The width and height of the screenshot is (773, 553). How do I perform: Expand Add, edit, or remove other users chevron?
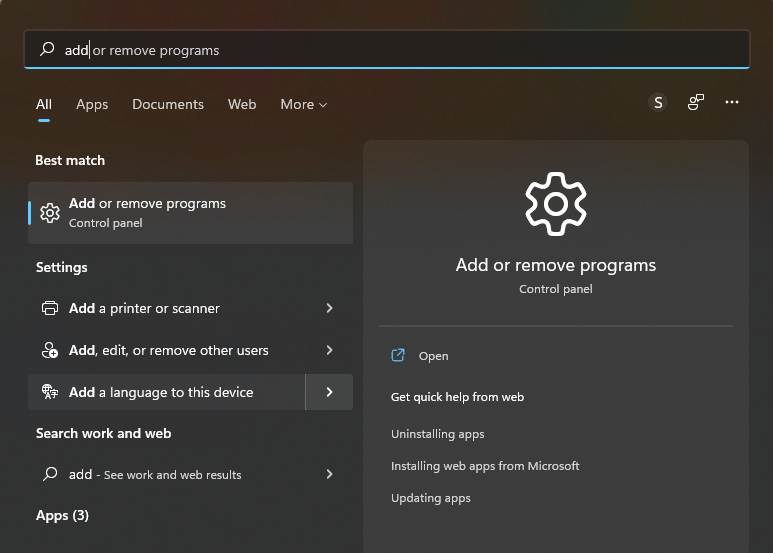click(329, 350)
